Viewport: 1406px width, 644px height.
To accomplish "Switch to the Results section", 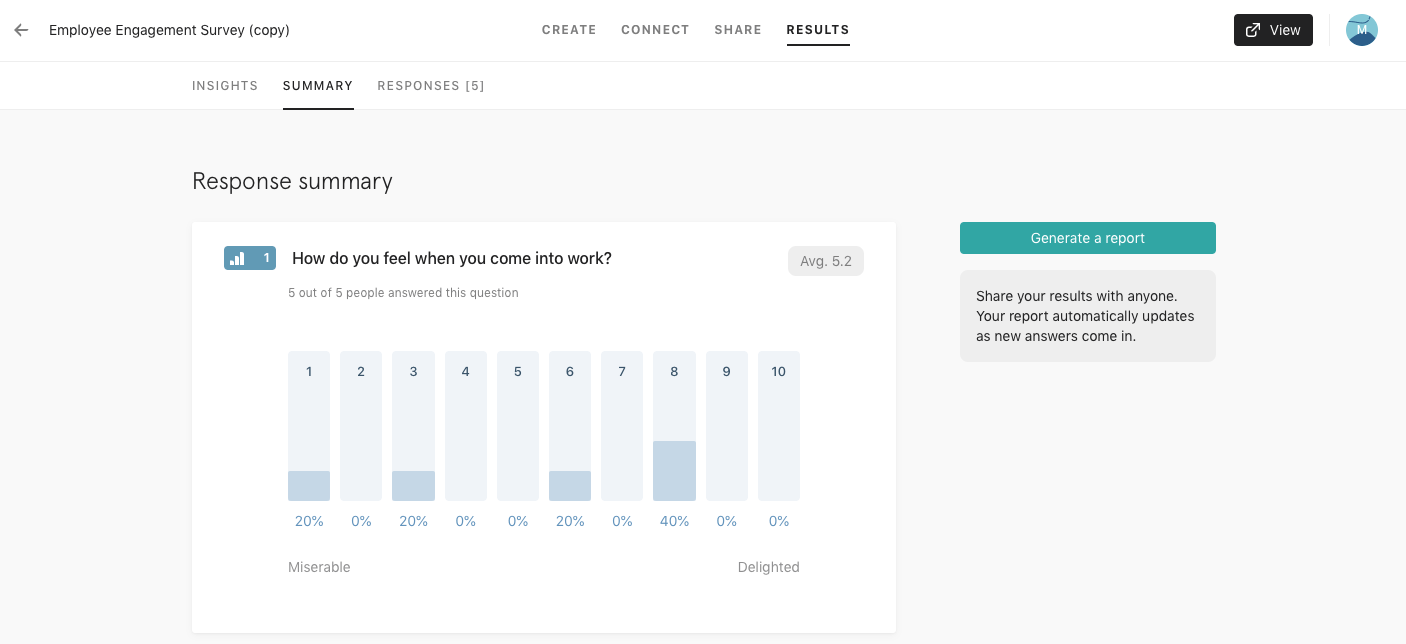I will [x=818, y=30].
